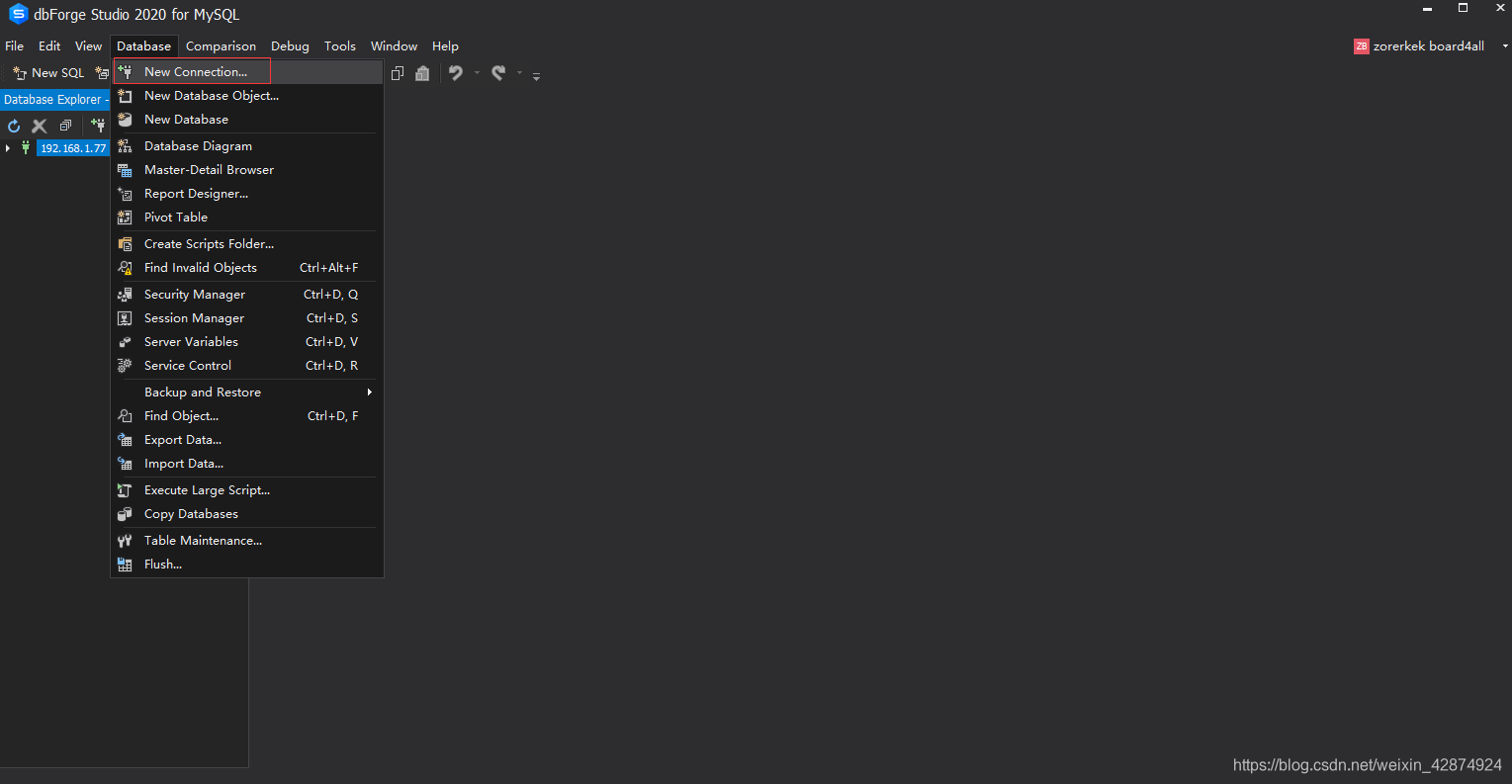
Task: Open the File menu
Action: click(x=15, y=46)
